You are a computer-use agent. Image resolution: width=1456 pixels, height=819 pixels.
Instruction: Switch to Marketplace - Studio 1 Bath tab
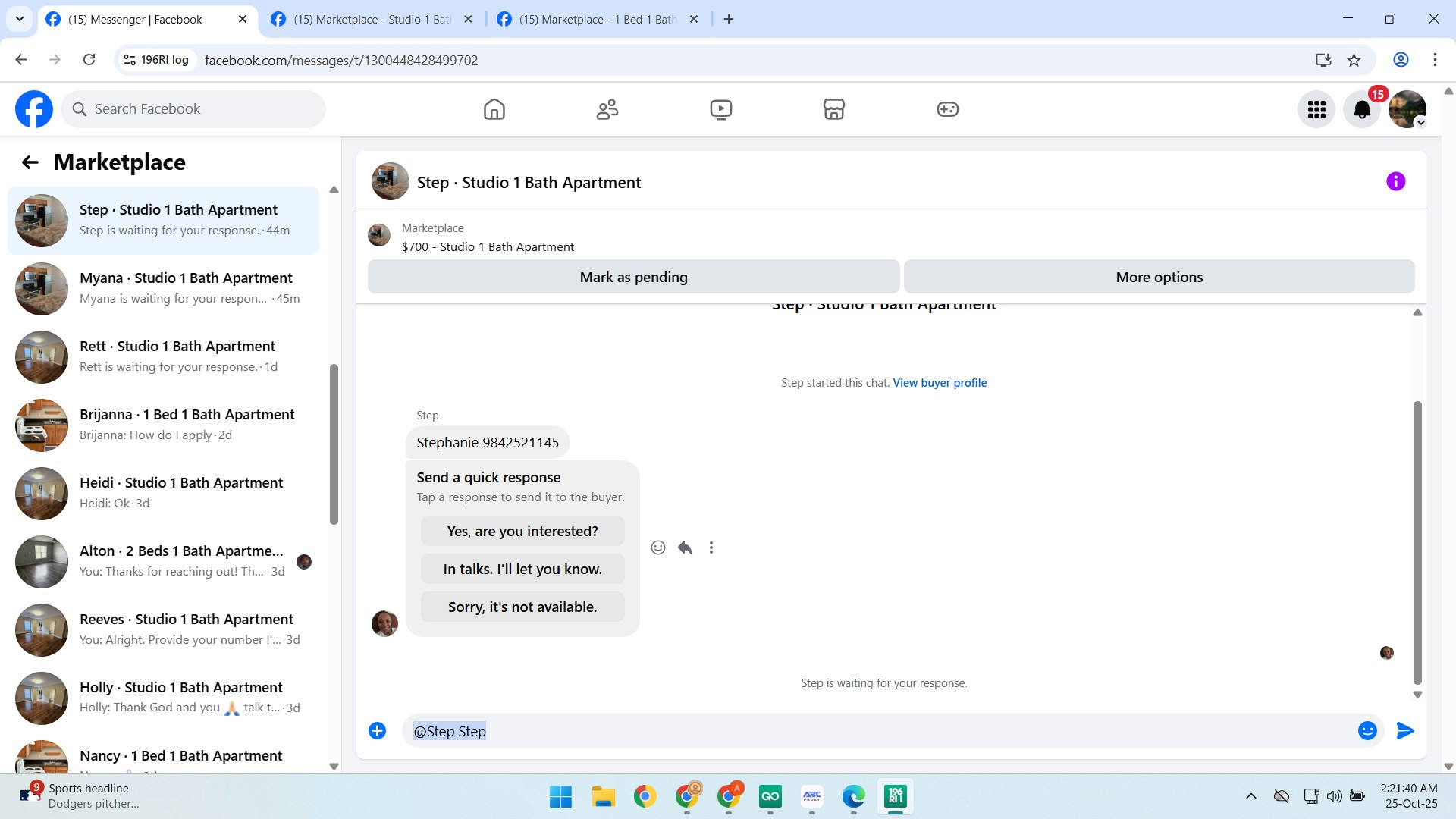pos(372,20)
